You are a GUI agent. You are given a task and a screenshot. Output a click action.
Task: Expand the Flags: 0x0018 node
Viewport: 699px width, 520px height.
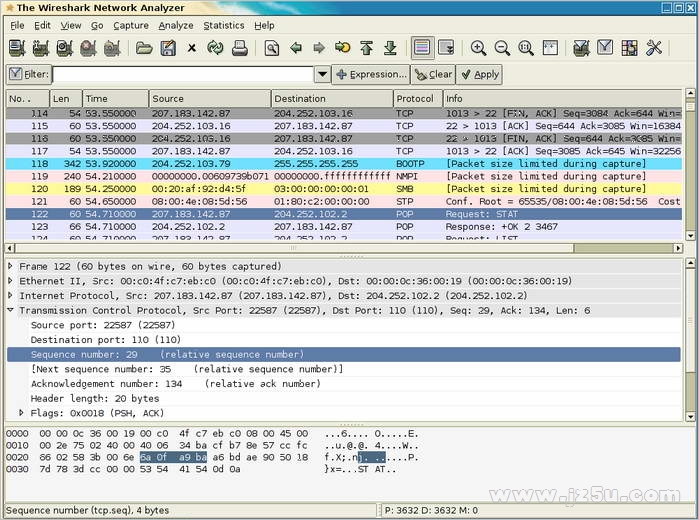point(21,413)
